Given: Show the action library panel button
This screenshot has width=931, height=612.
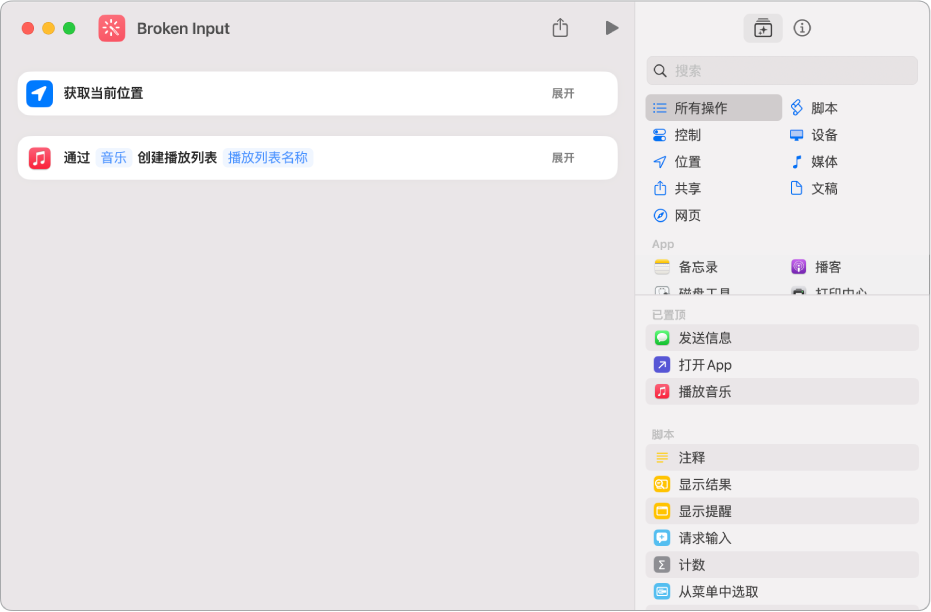Looking at the screenshot, I should tap(763, 28).
